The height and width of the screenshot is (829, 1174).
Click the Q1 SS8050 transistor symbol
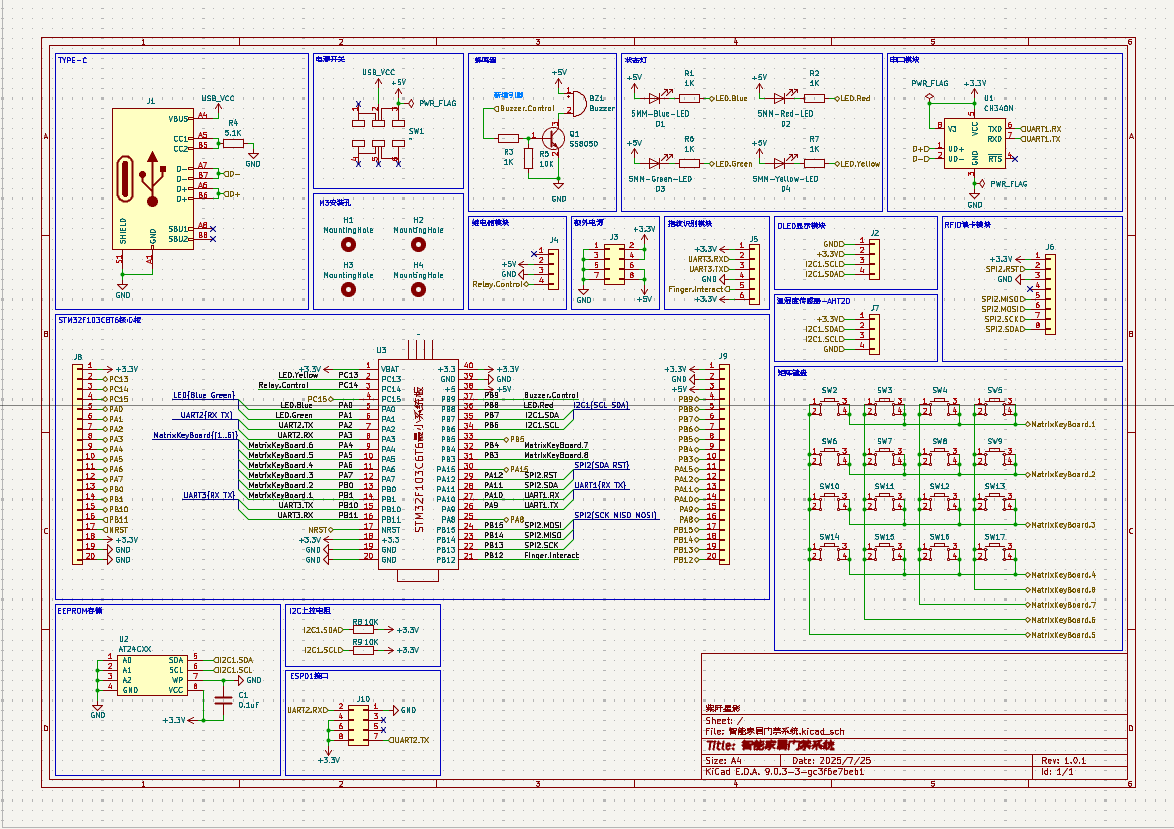552,138
